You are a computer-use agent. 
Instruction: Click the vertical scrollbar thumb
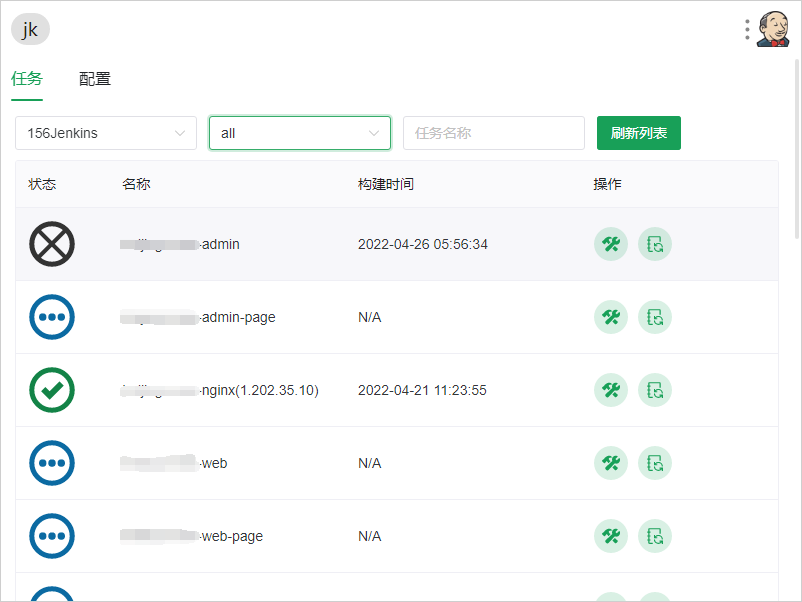[x=797, y=149]
